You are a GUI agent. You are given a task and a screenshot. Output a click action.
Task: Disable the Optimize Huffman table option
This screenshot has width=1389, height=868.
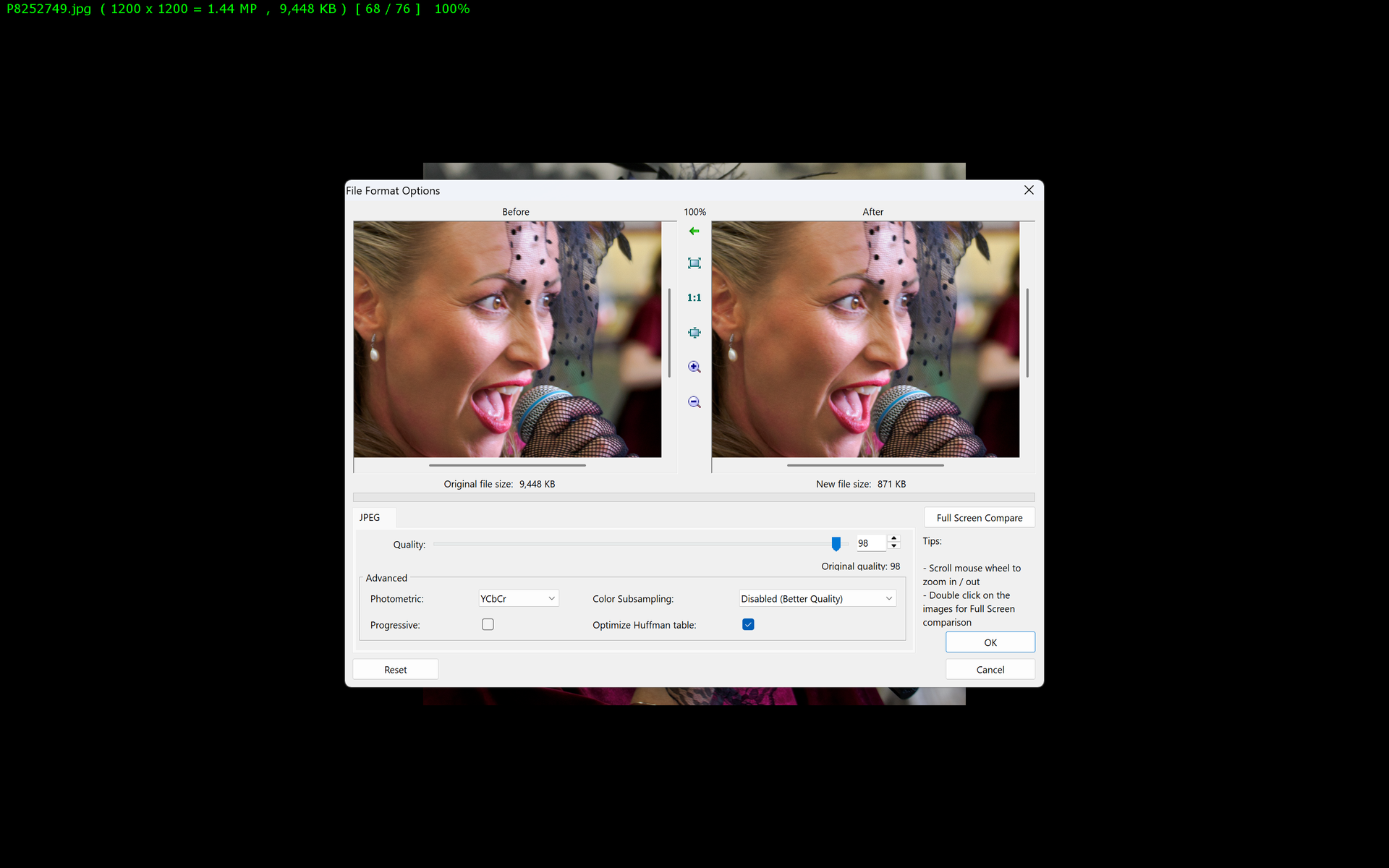748,624
